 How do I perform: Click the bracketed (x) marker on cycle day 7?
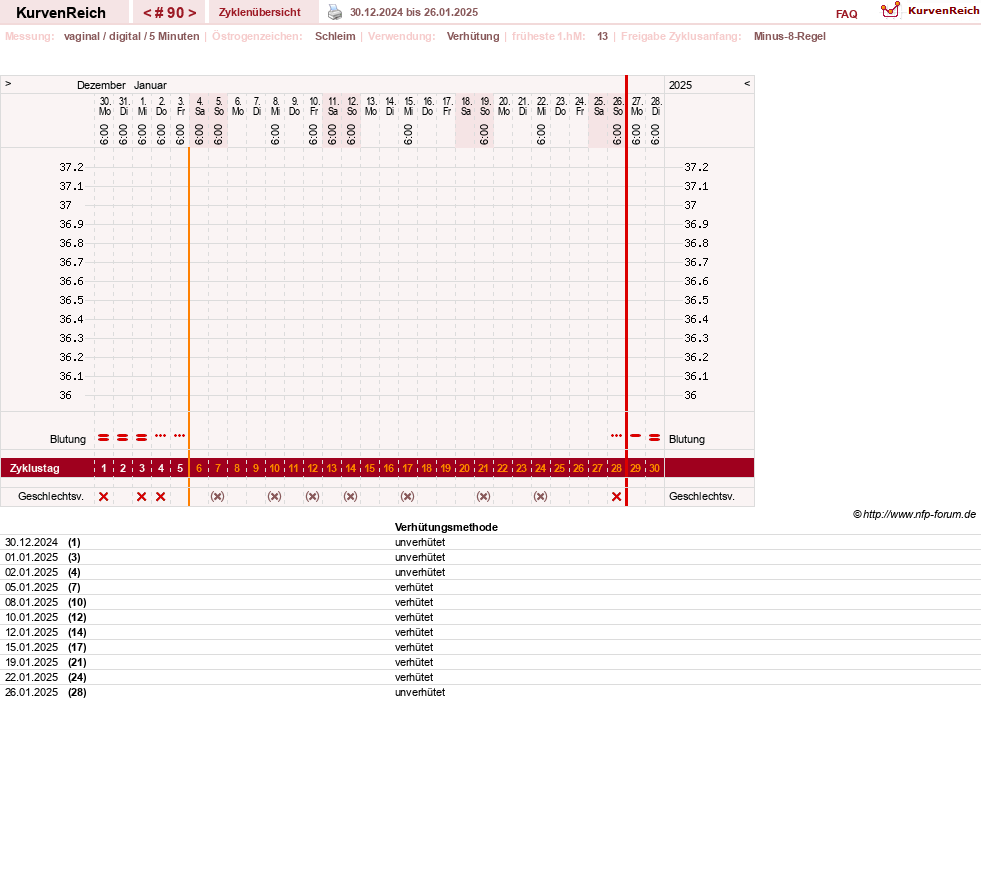217,496
